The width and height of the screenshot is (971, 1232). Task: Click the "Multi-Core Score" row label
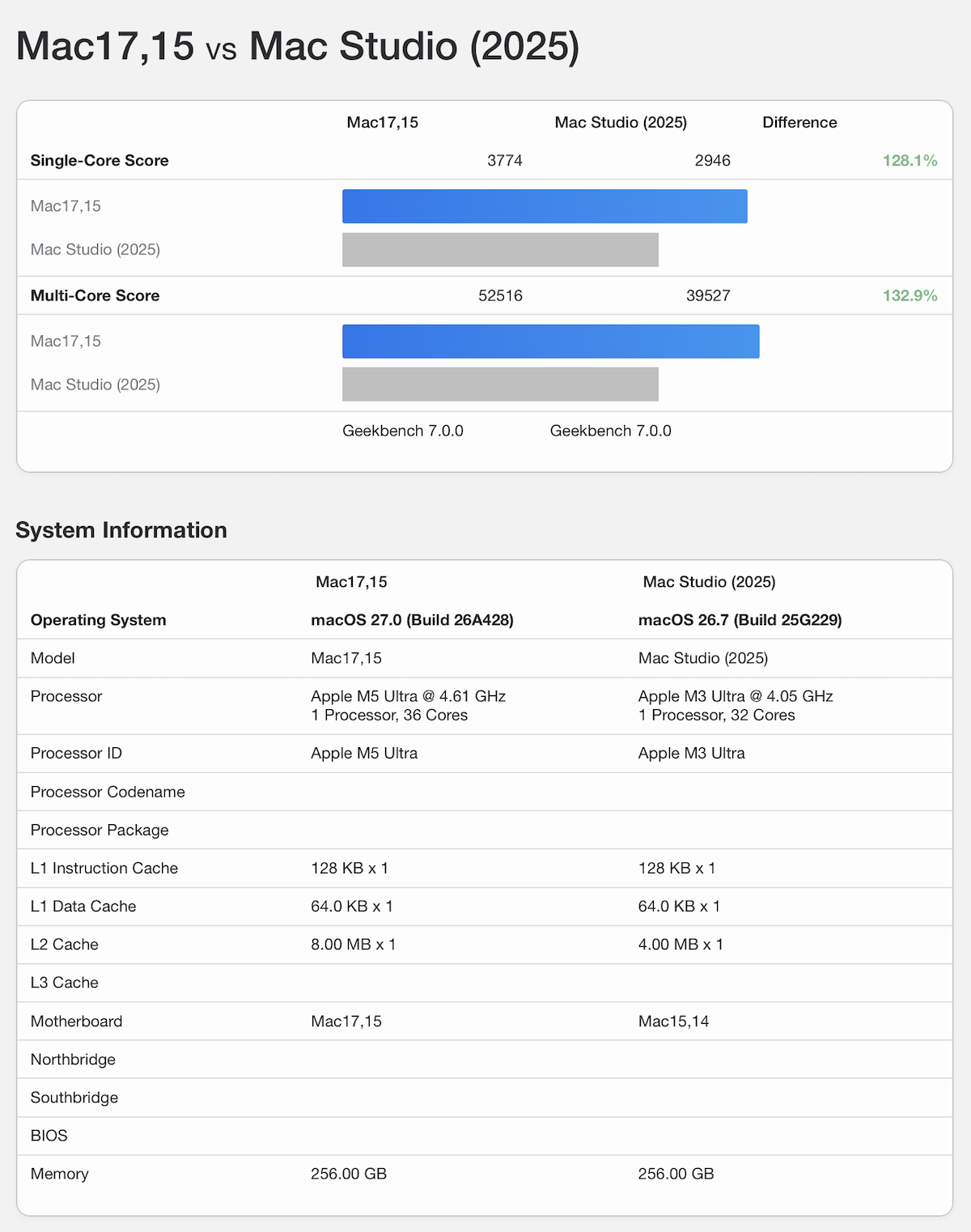point(95,295)
